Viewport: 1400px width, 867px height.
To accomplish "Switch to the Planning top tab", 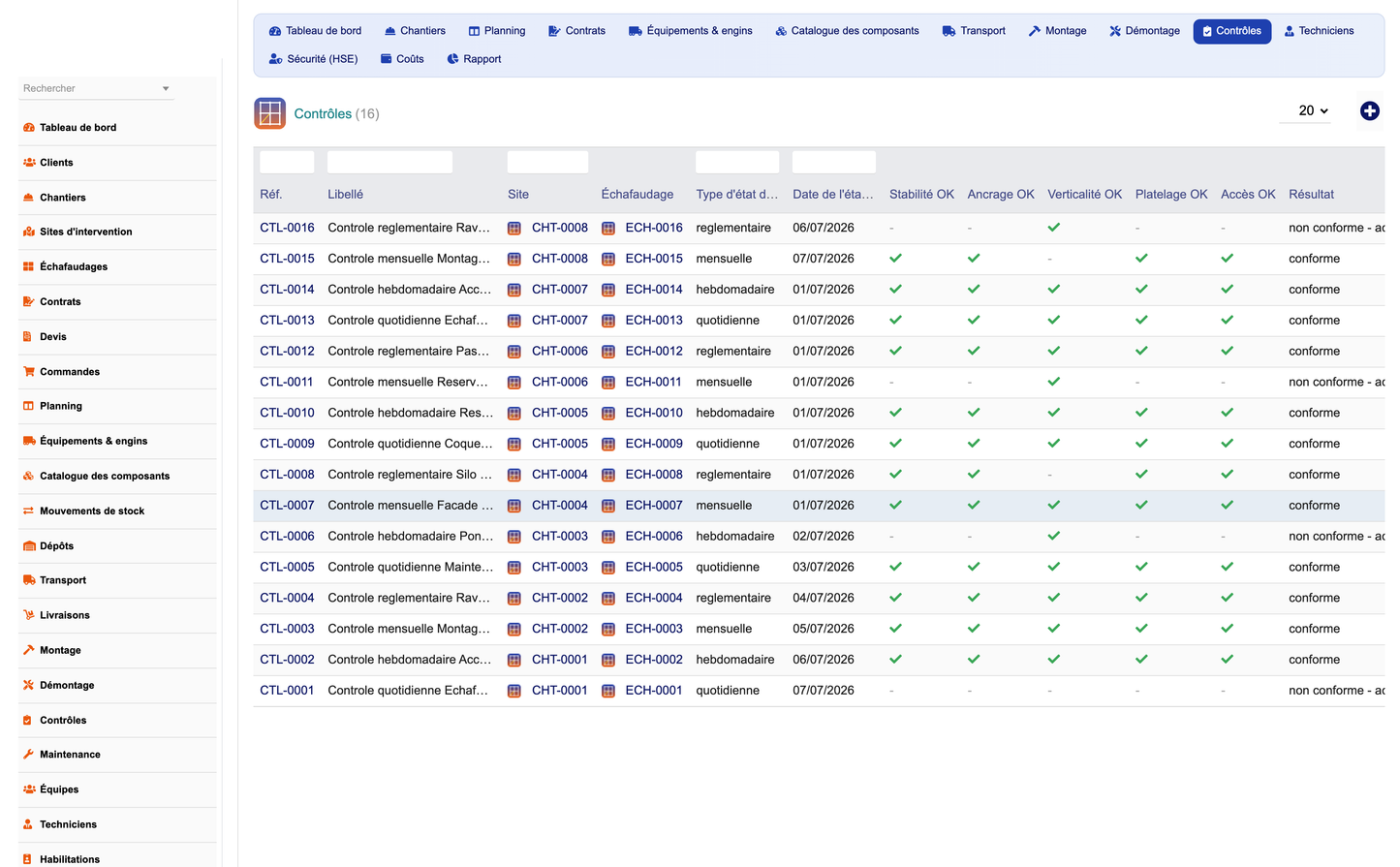I will (497, 31).
